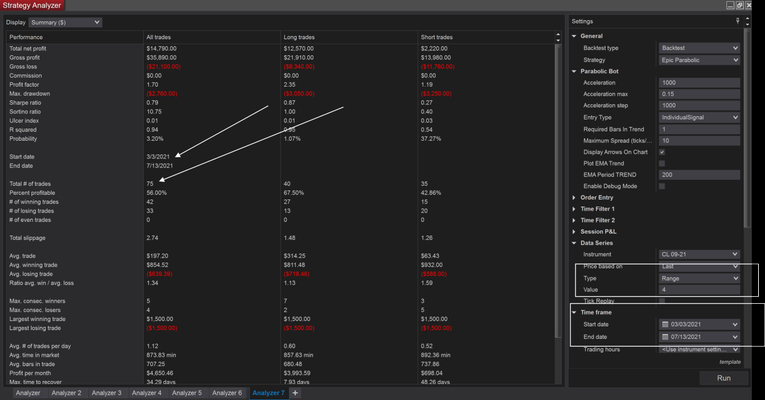
Task: Enable Plot EMA Trend checkbox
Action: pos(662,163)
